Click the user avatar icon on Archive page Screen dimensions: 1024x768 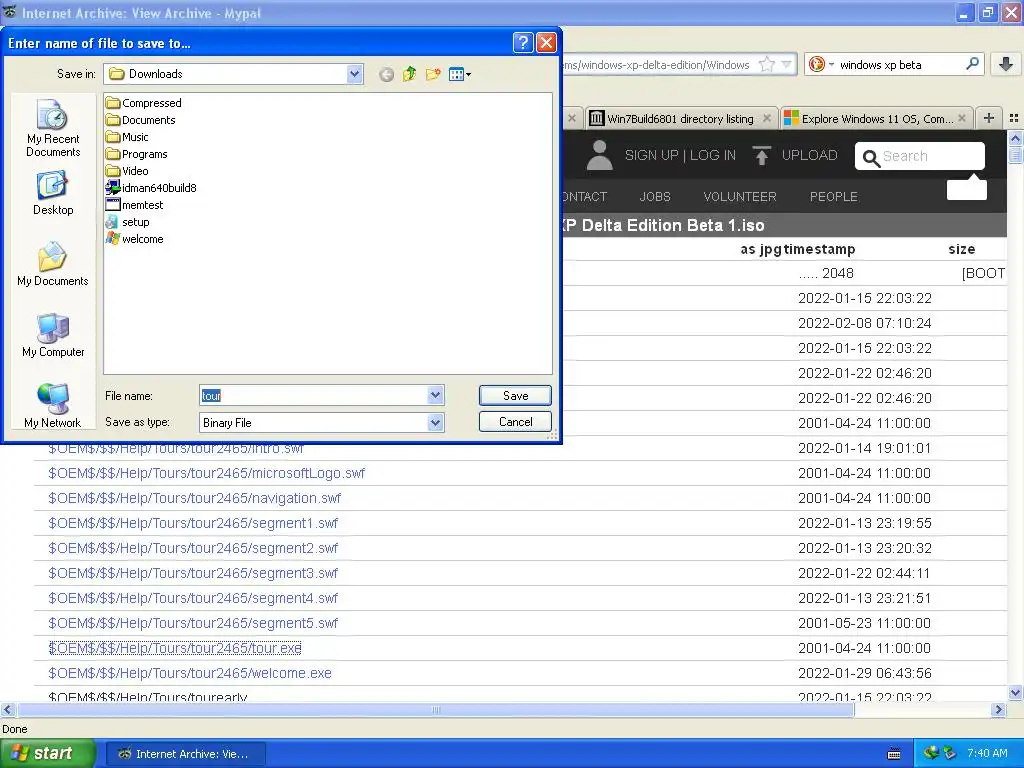coord(600,155)
